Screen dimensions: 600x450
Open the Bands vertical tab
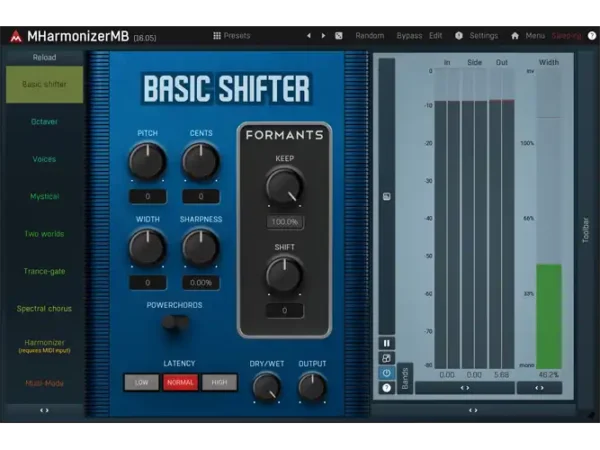coord(405,378)
